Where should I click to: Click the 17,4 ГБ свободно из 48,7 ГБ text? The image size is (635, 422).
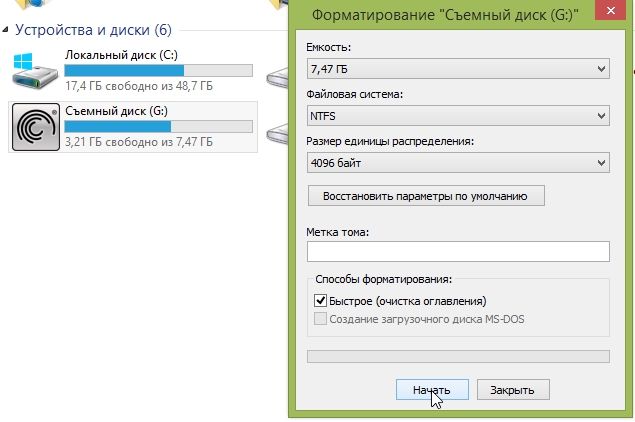pos(139,86)
